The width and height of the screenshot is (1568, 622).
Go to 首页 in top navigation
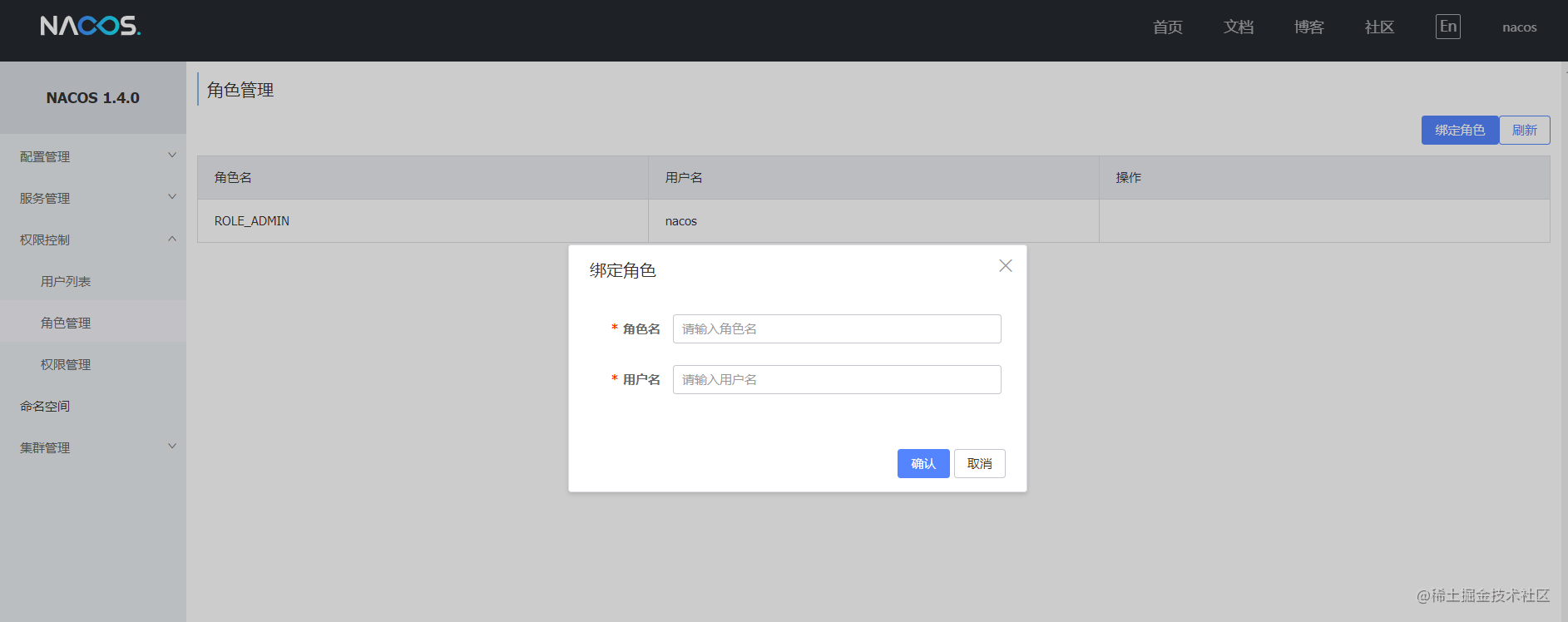(x=1168, y=27)
